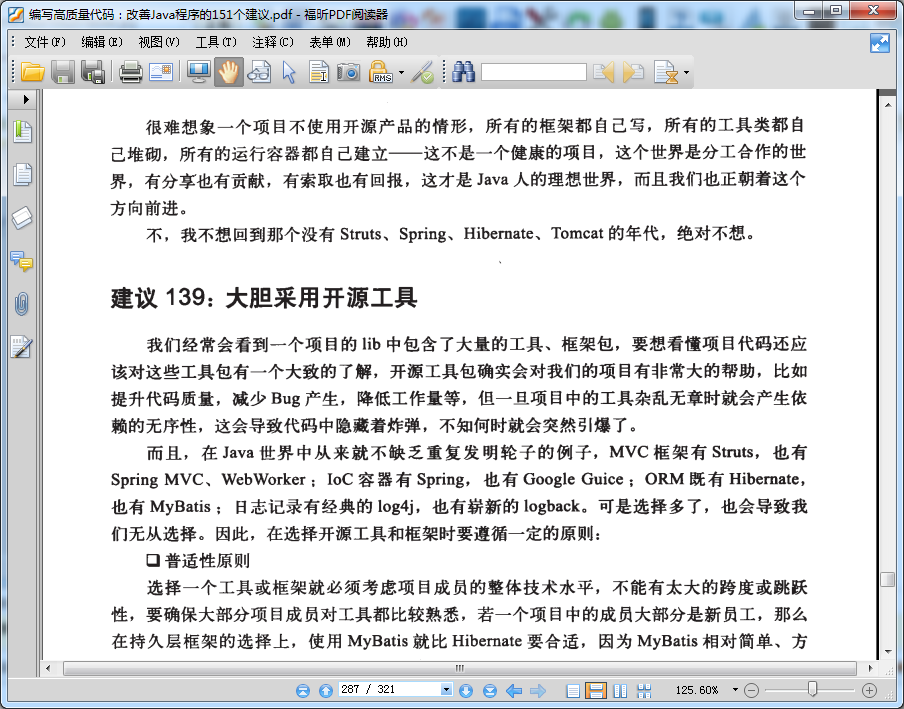
Task: Click the vertical scrollbar down arrow
Action: (888, 652)
